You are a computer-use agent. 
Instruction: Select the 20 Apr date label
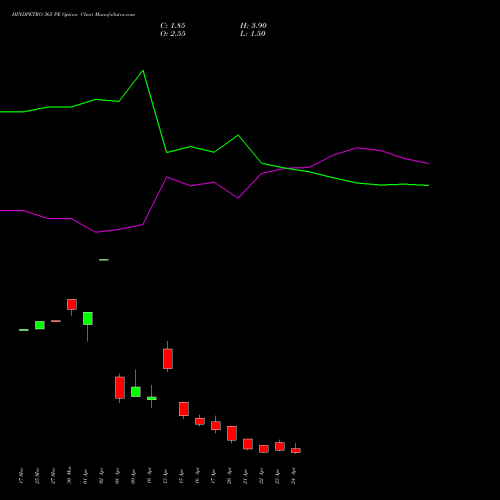(229, 476)
